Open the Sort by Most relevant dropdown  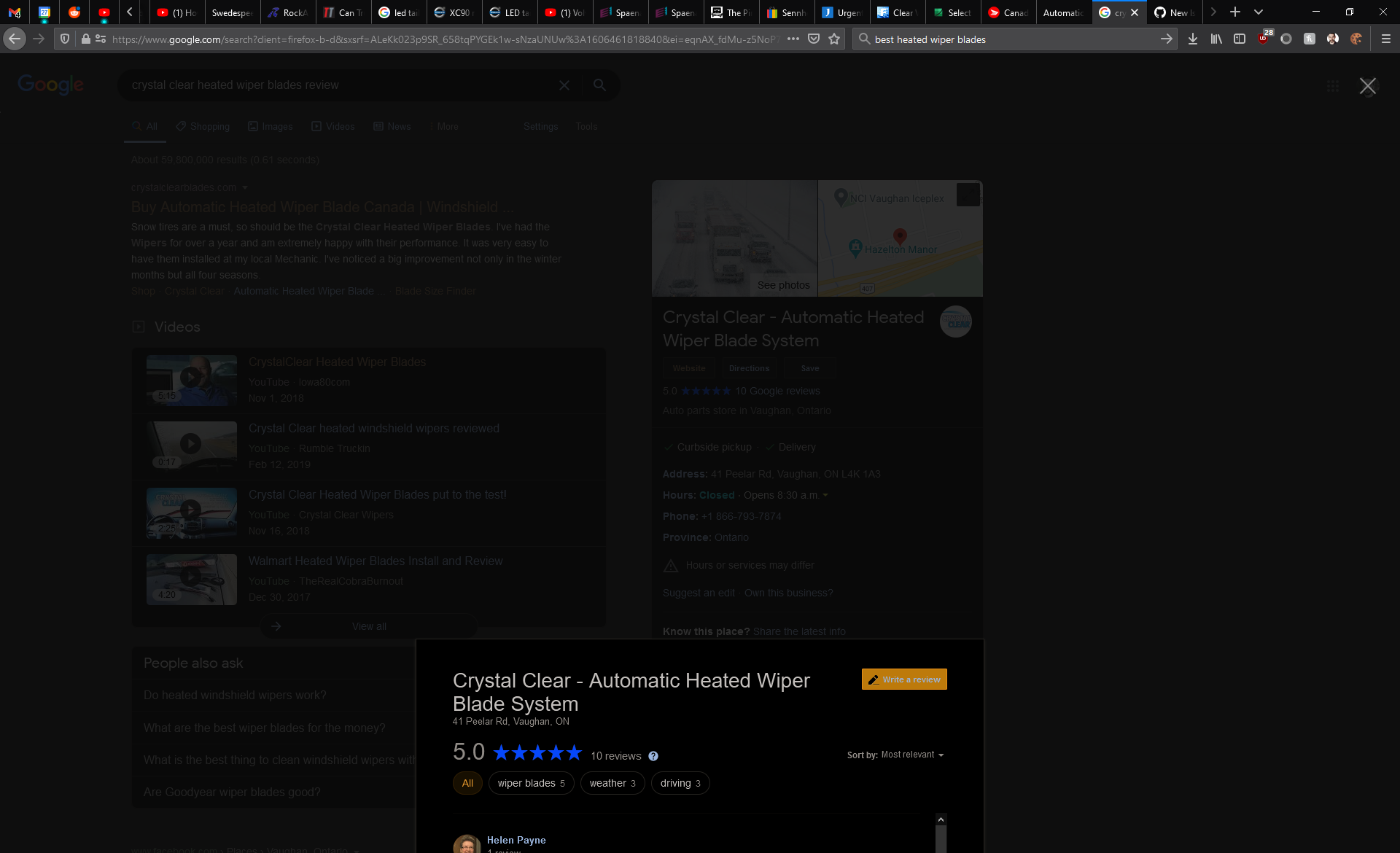point(911,755)
